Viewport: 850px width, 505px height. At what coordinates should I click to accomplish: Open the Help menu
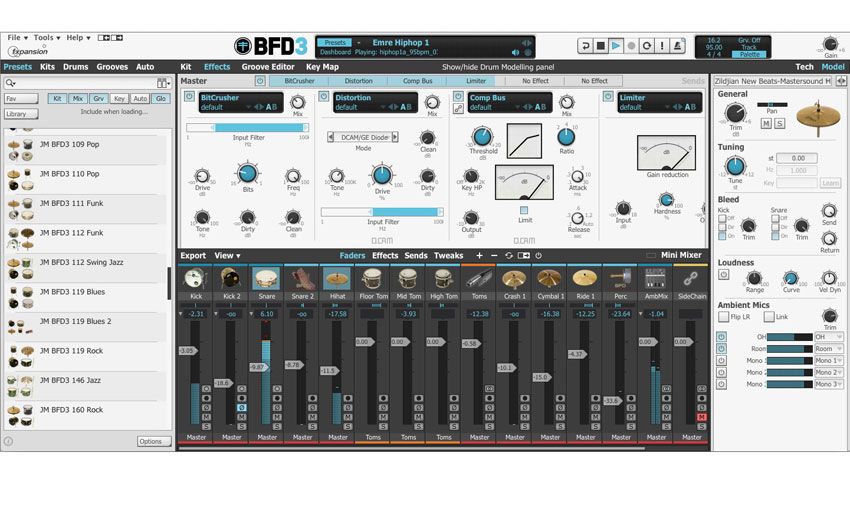[79, 37]
